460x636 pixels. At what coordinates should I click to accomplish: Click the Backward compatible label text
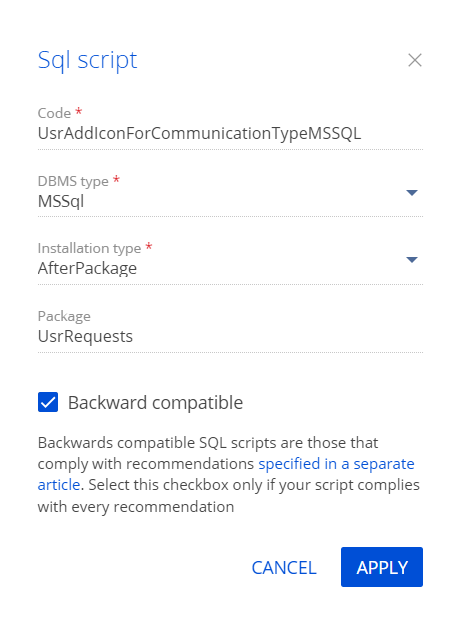pos(155,403)
